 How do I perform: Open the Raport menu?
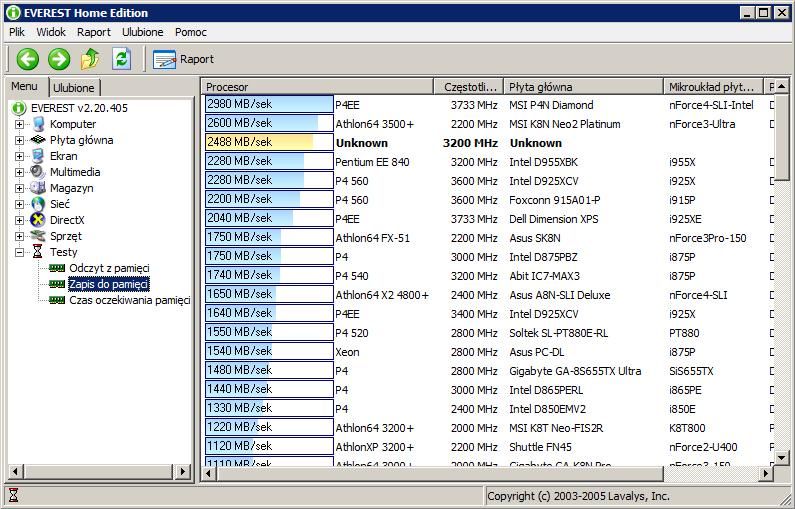click(94, 32)
